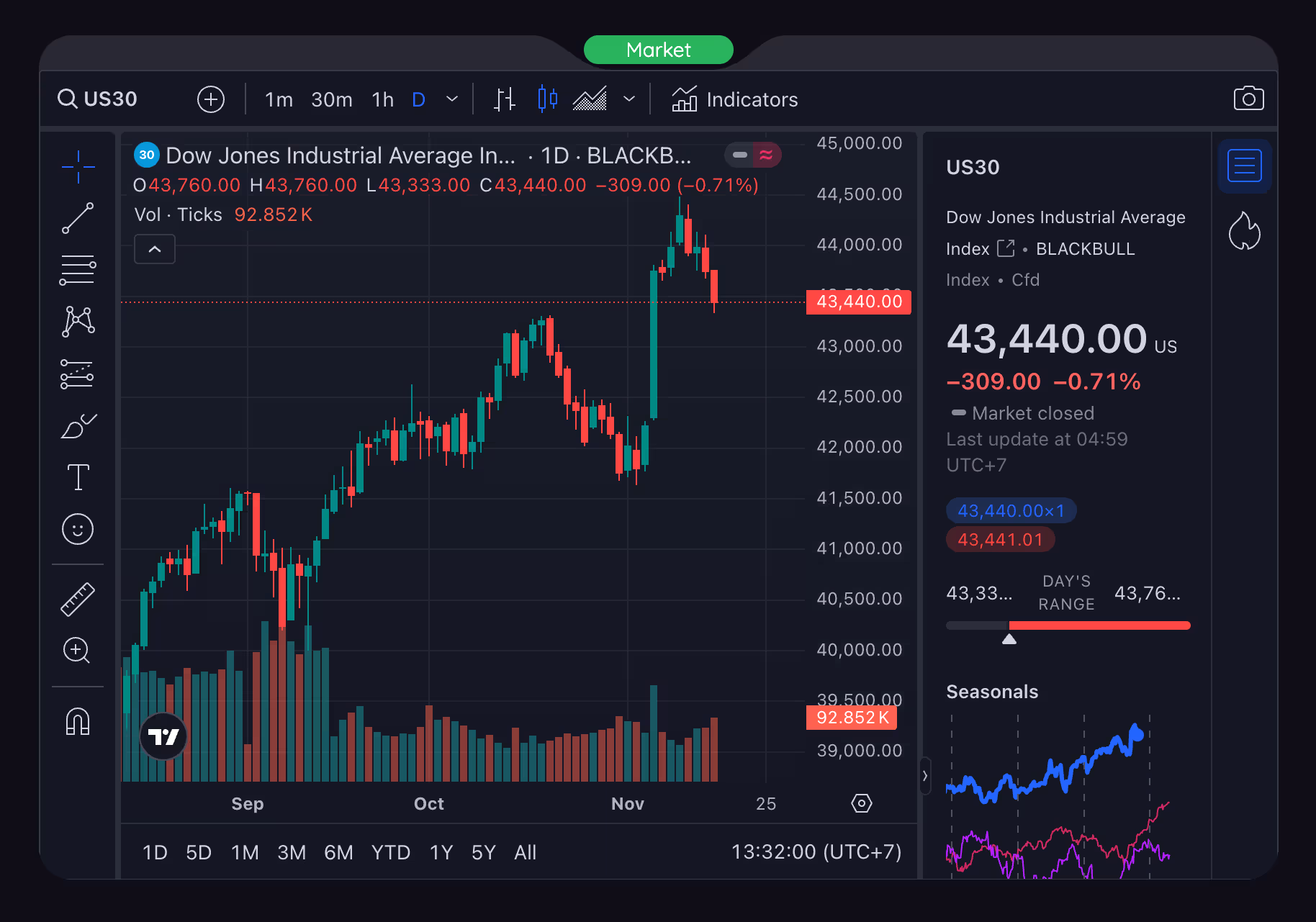This screenshot has height=922, width=1316.
Task: Toggle the magnet snap mode
Action: point(78,721)
